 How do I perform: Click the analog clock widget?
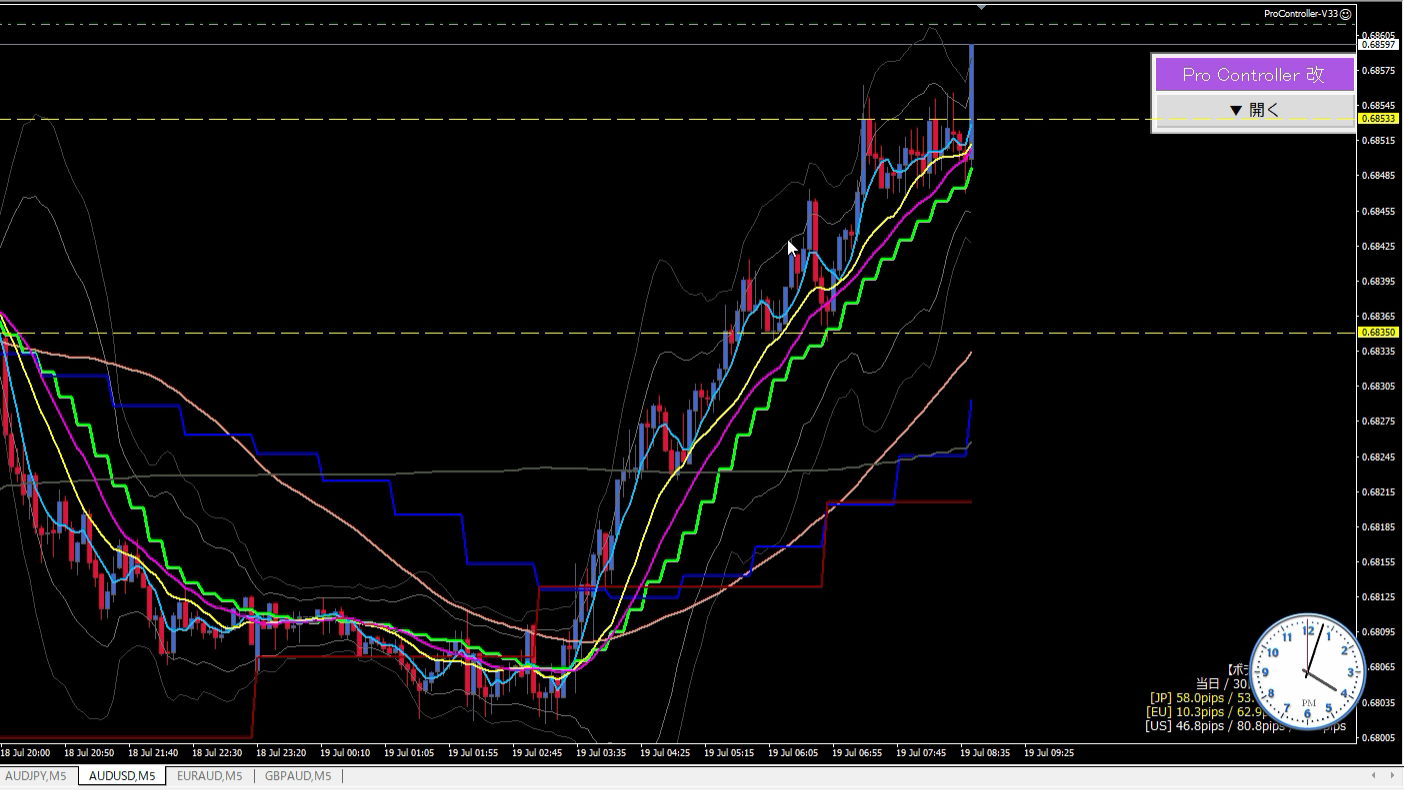click(x=1308, y=672)
